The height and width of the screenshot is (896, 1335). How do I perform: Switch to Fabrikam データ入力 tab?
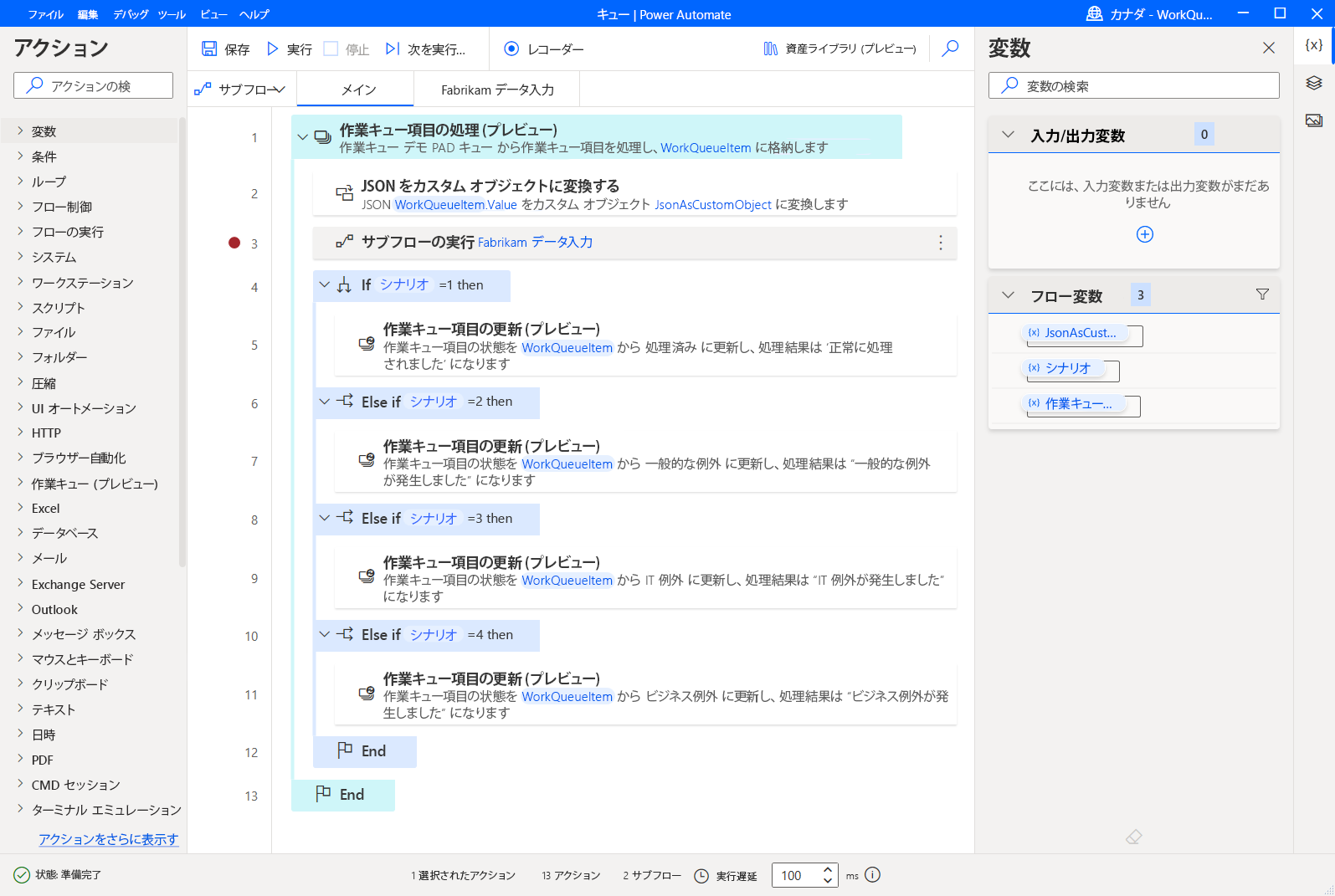497,90
